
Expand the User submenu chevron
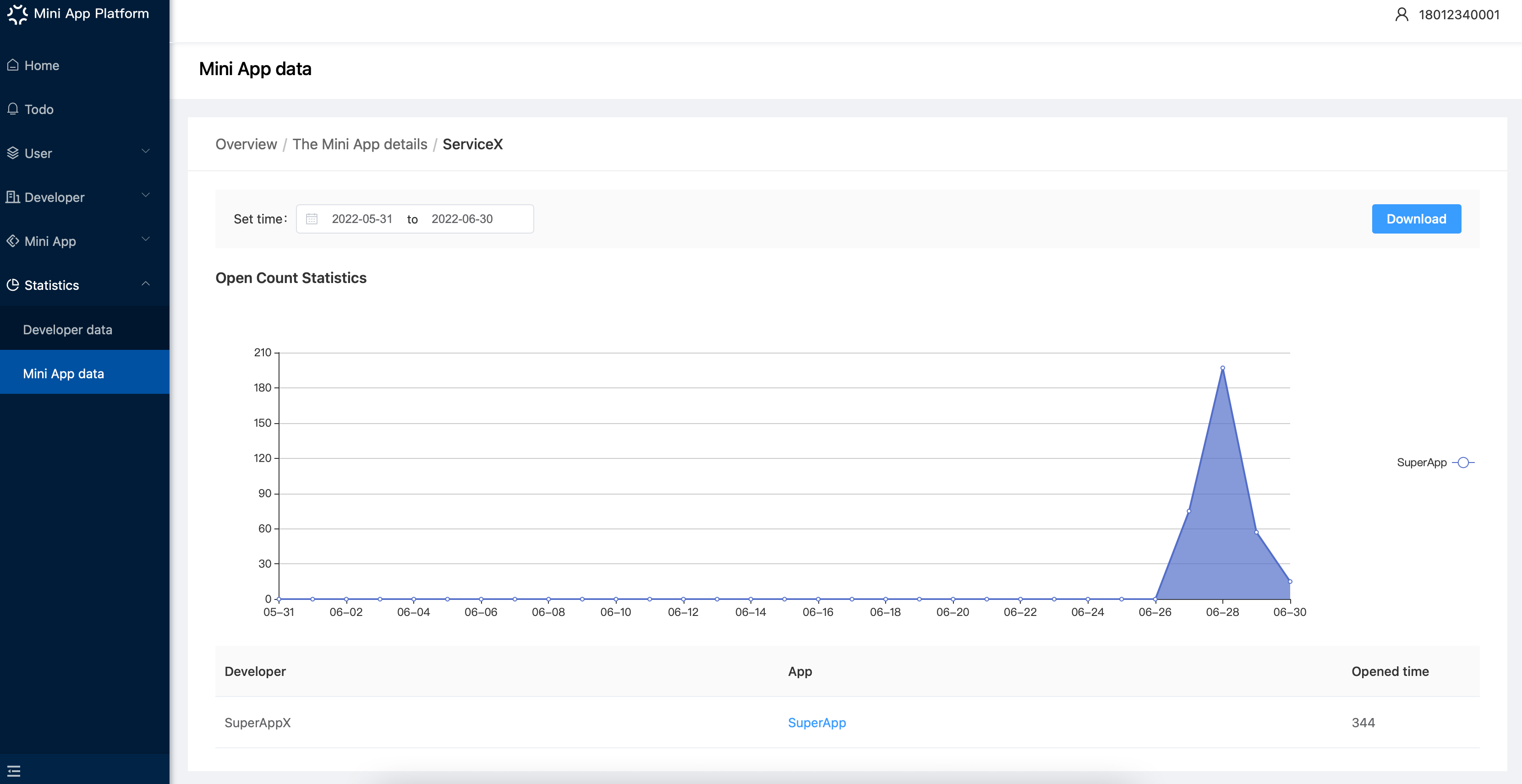click(x=145, y=152)
